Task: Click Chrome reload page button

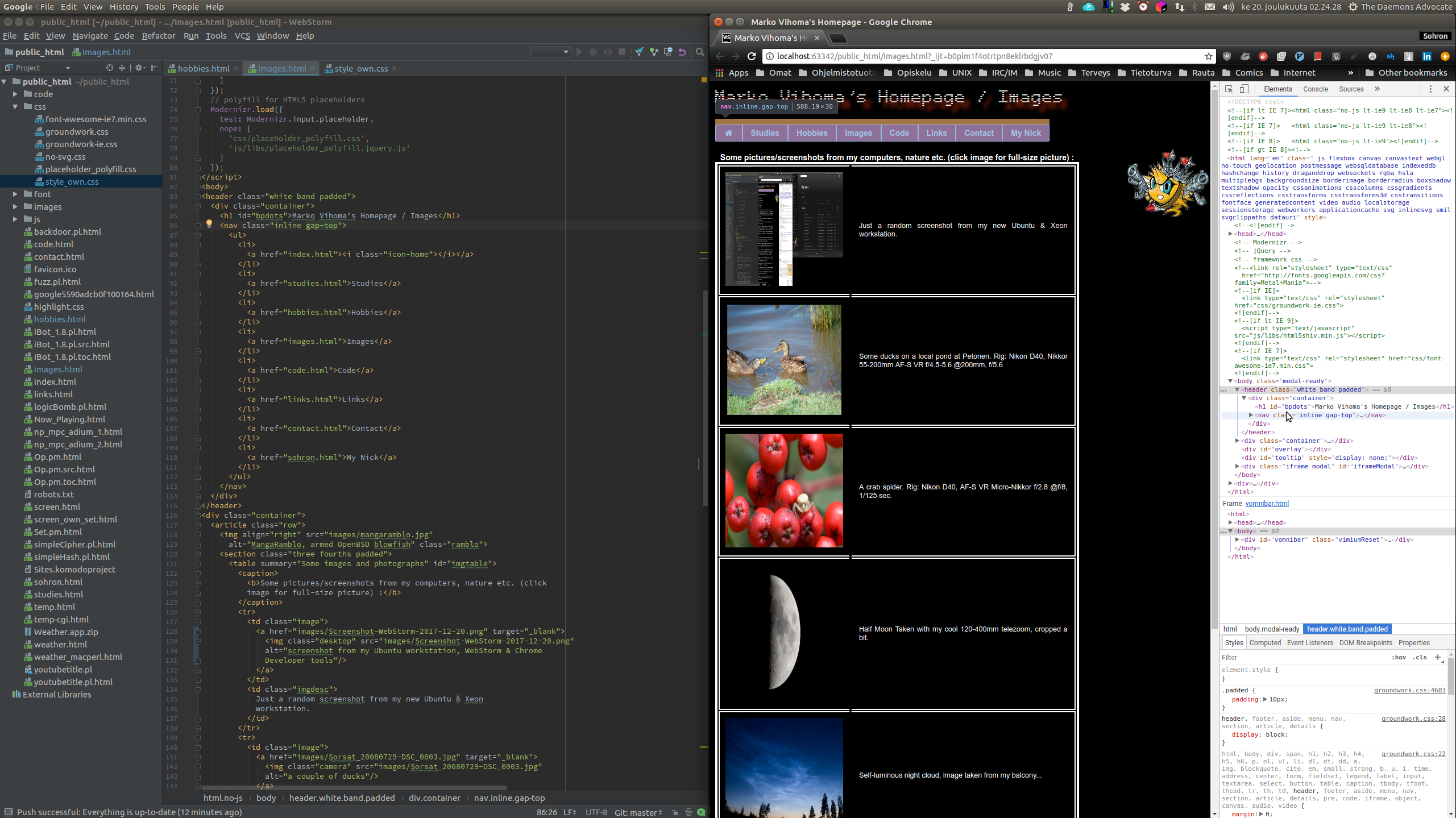Action: 752,56
